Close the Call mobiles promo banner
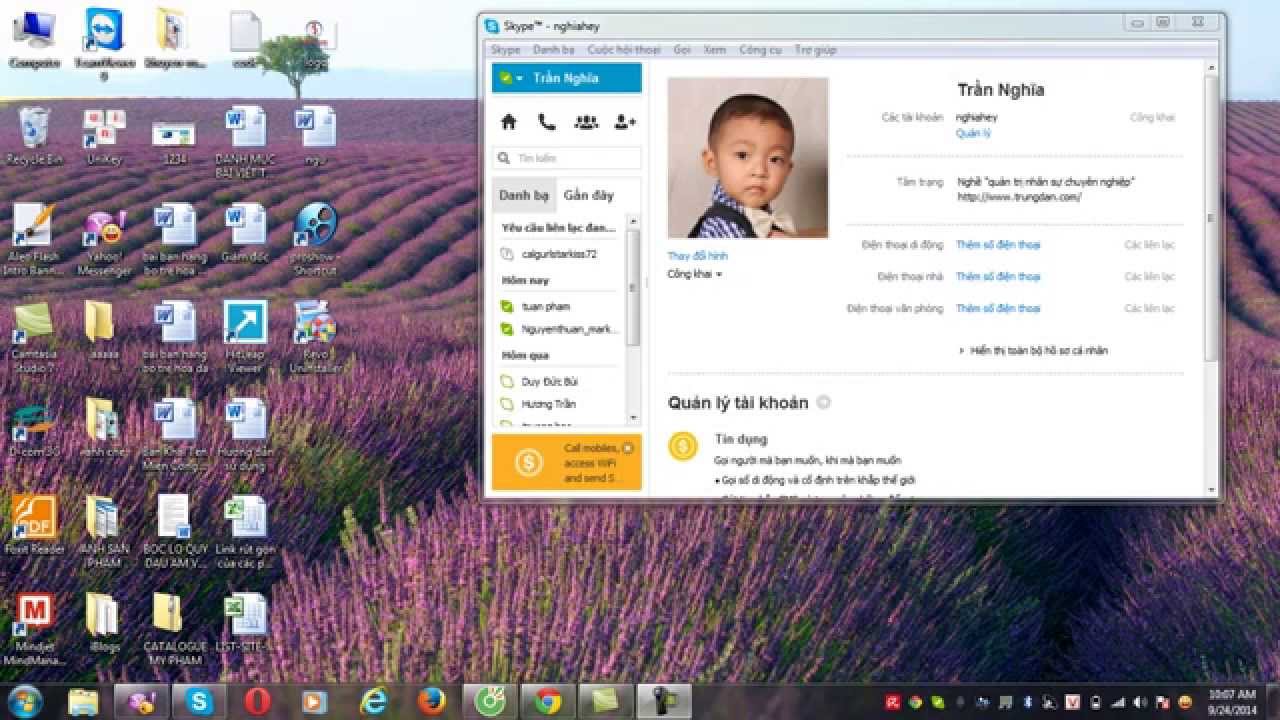Image resolution: width=1280 pixels, height=720 pixels. (627, 448)
